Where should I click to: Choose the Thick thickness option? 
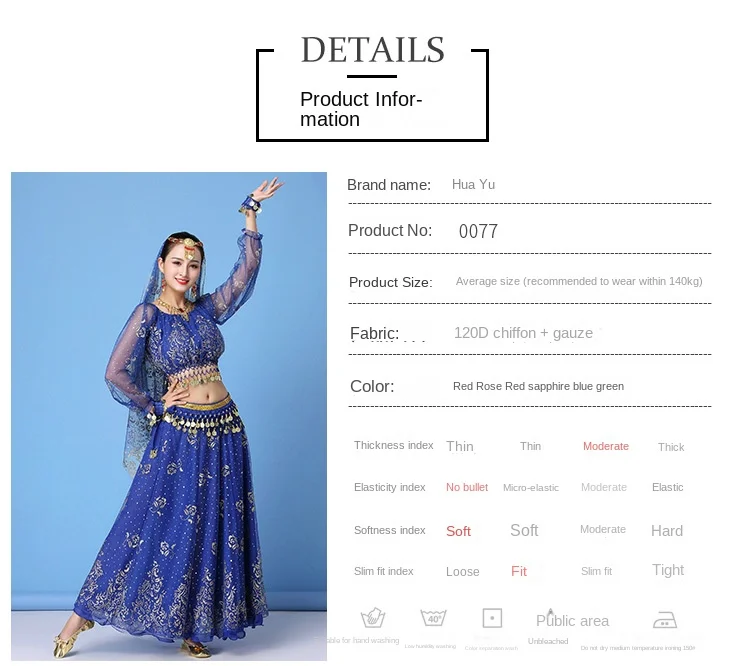(x=671, y=447)
